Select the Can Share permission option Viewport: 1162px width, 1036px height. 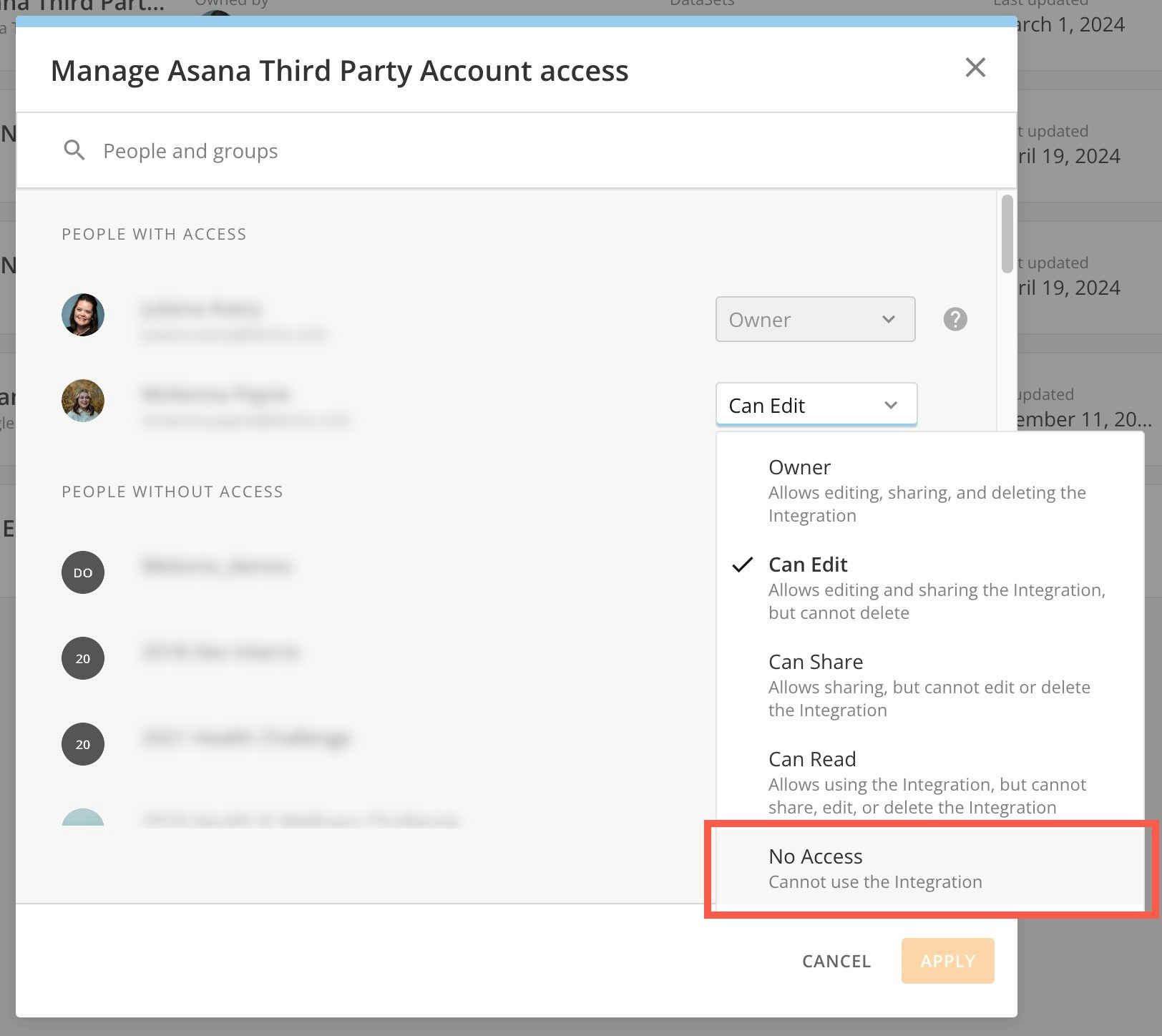coord(930,685)
